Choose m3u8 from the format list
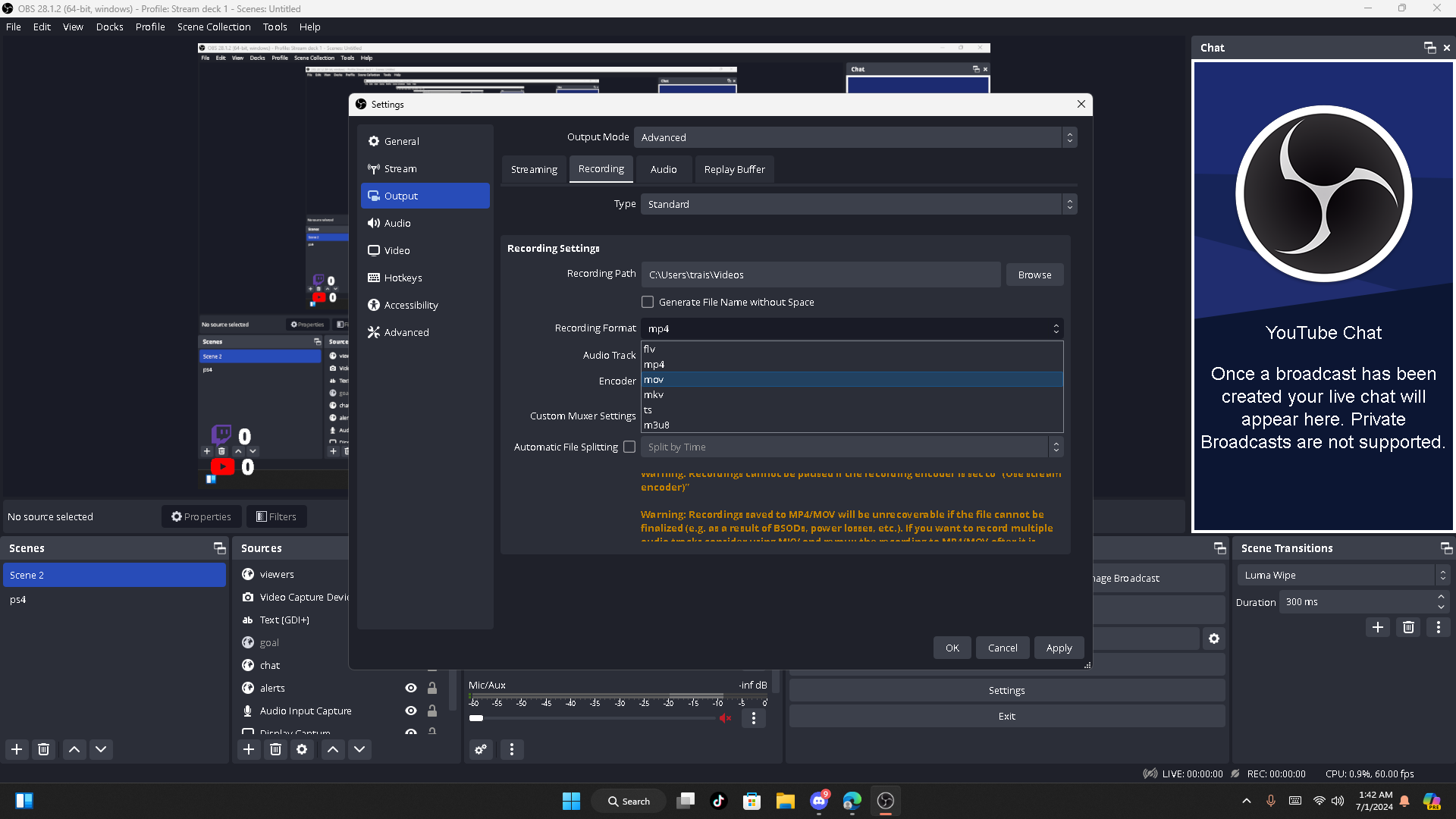Screen dimensions: 1456x819 852,425
